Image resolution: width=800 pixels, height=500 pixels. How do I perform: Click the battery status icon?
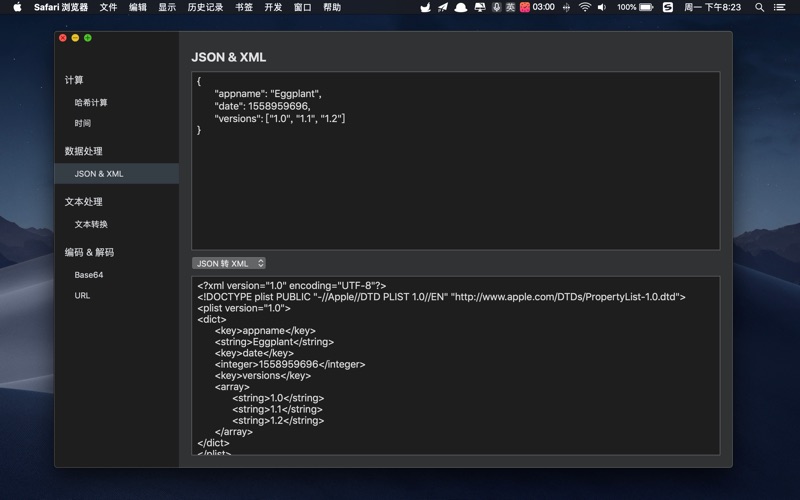coord(646,7)
